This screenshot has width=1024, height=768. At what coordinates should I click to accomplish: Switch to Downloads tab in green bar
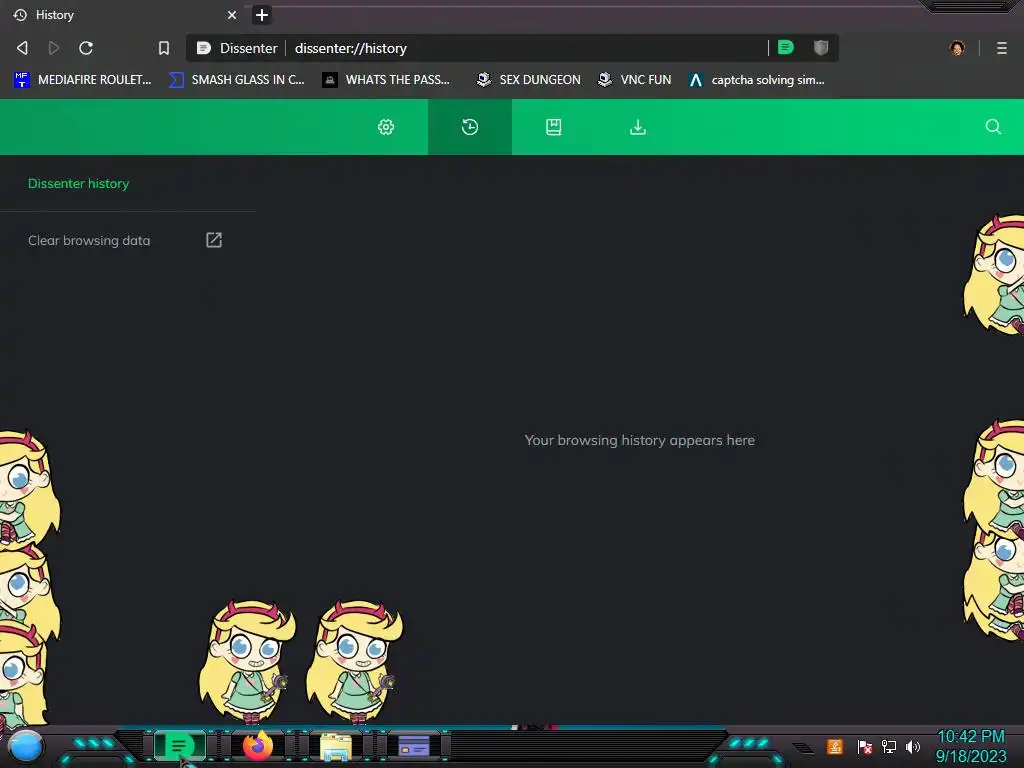(637, 127)
